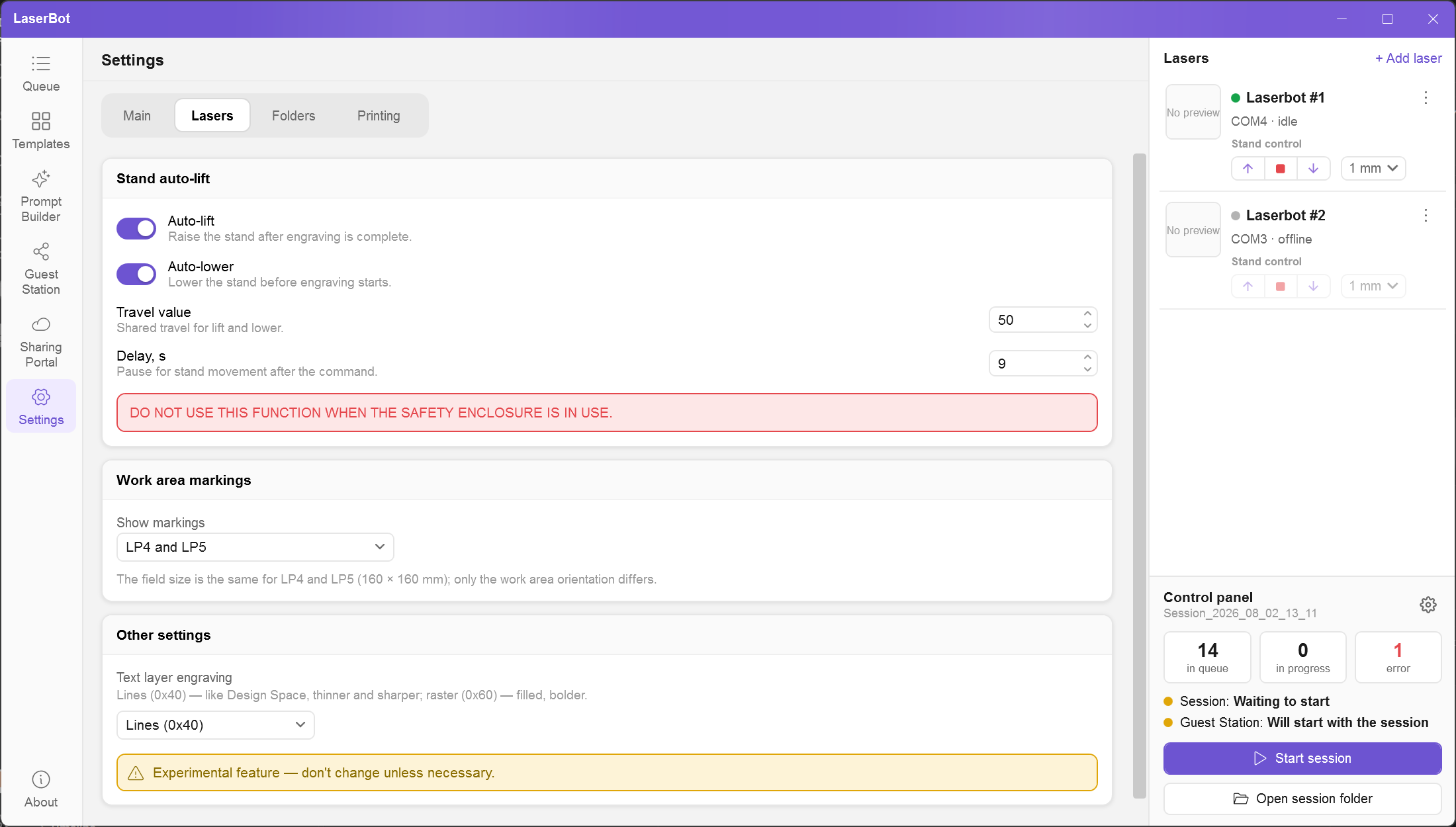This screenshot has width=1456, height=827.
Task: Click the Add laser link
Action: pos(1408,58)
